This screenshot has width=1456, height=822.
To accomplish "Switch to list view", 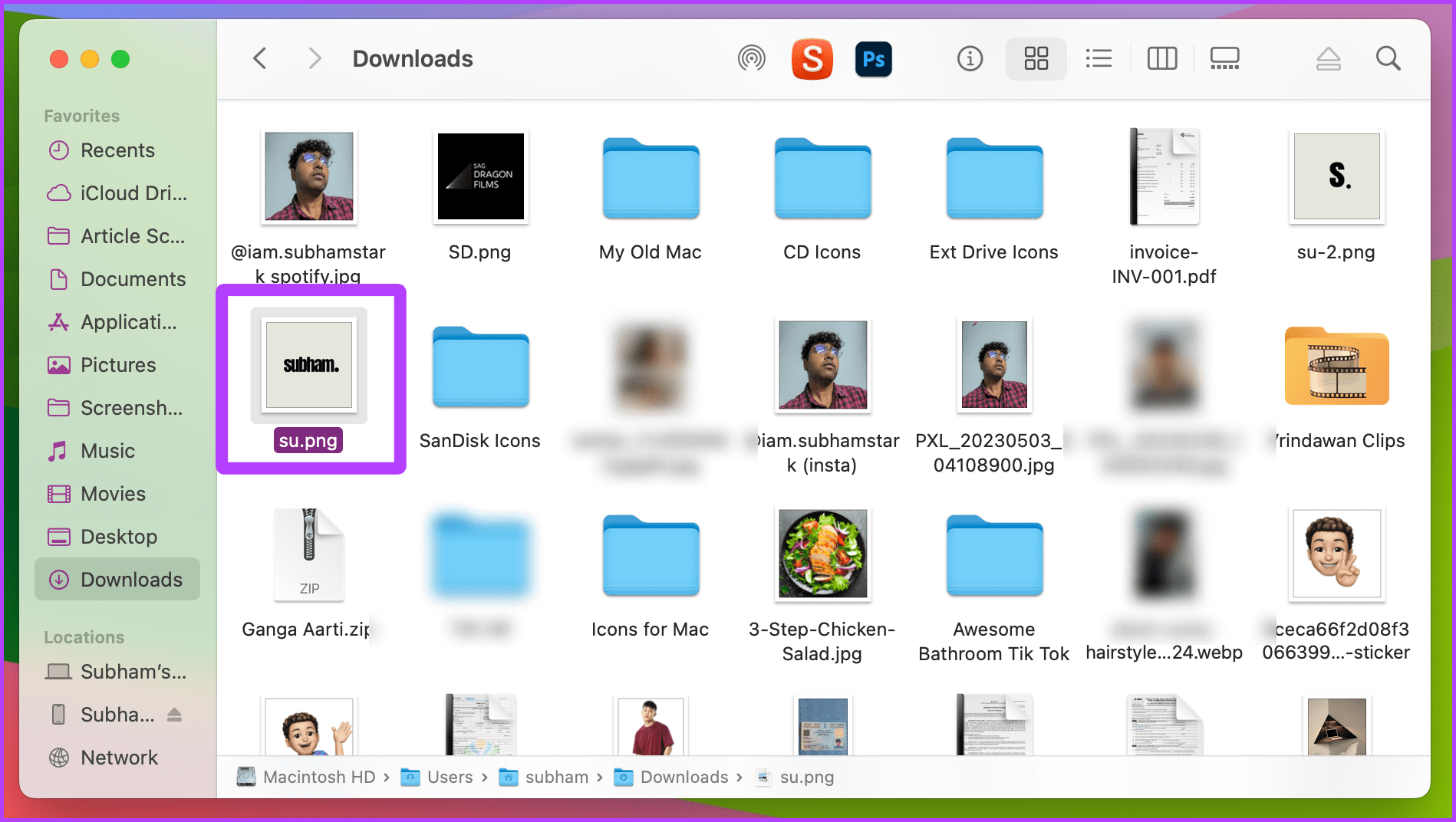I will [x=1099, y=58].
